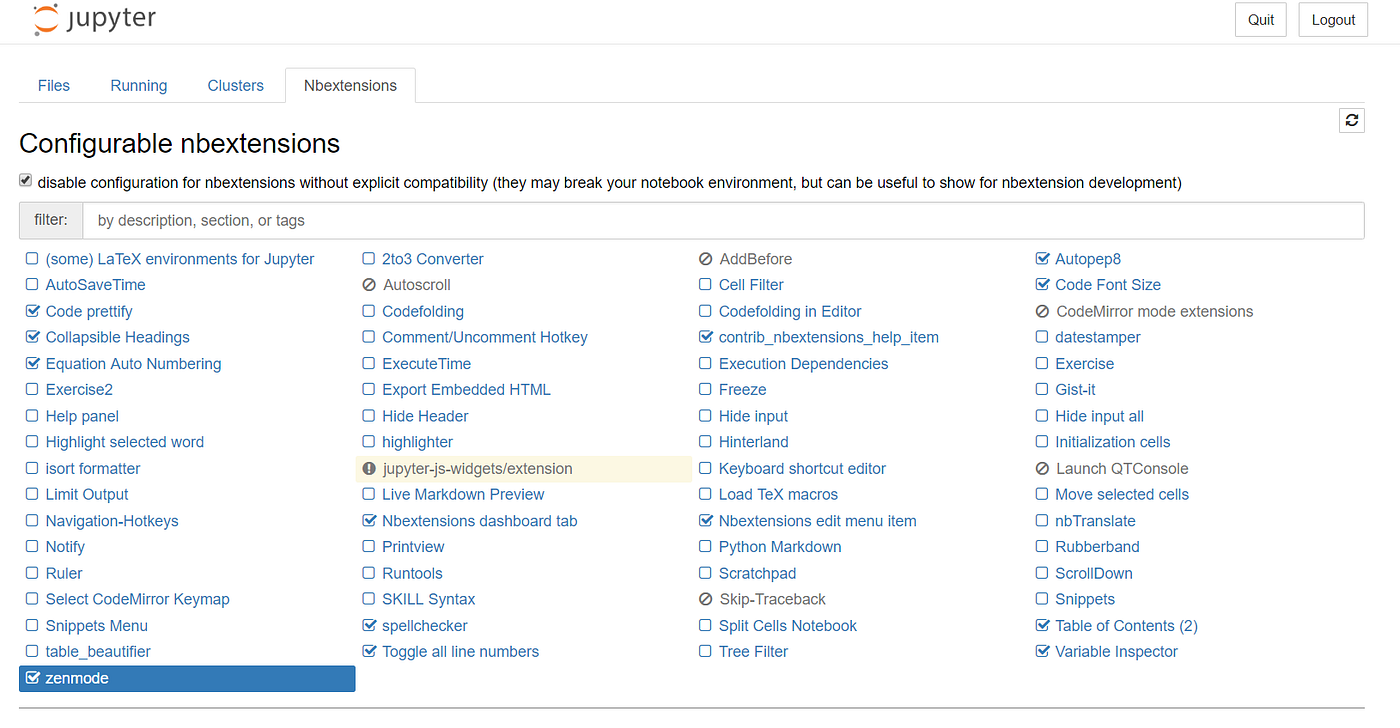Image resolution: width=1400 pixels, height=728 pixels.
Task: Click the incompatible icon next to Autoscroll
Action: [x=369, y=285]
